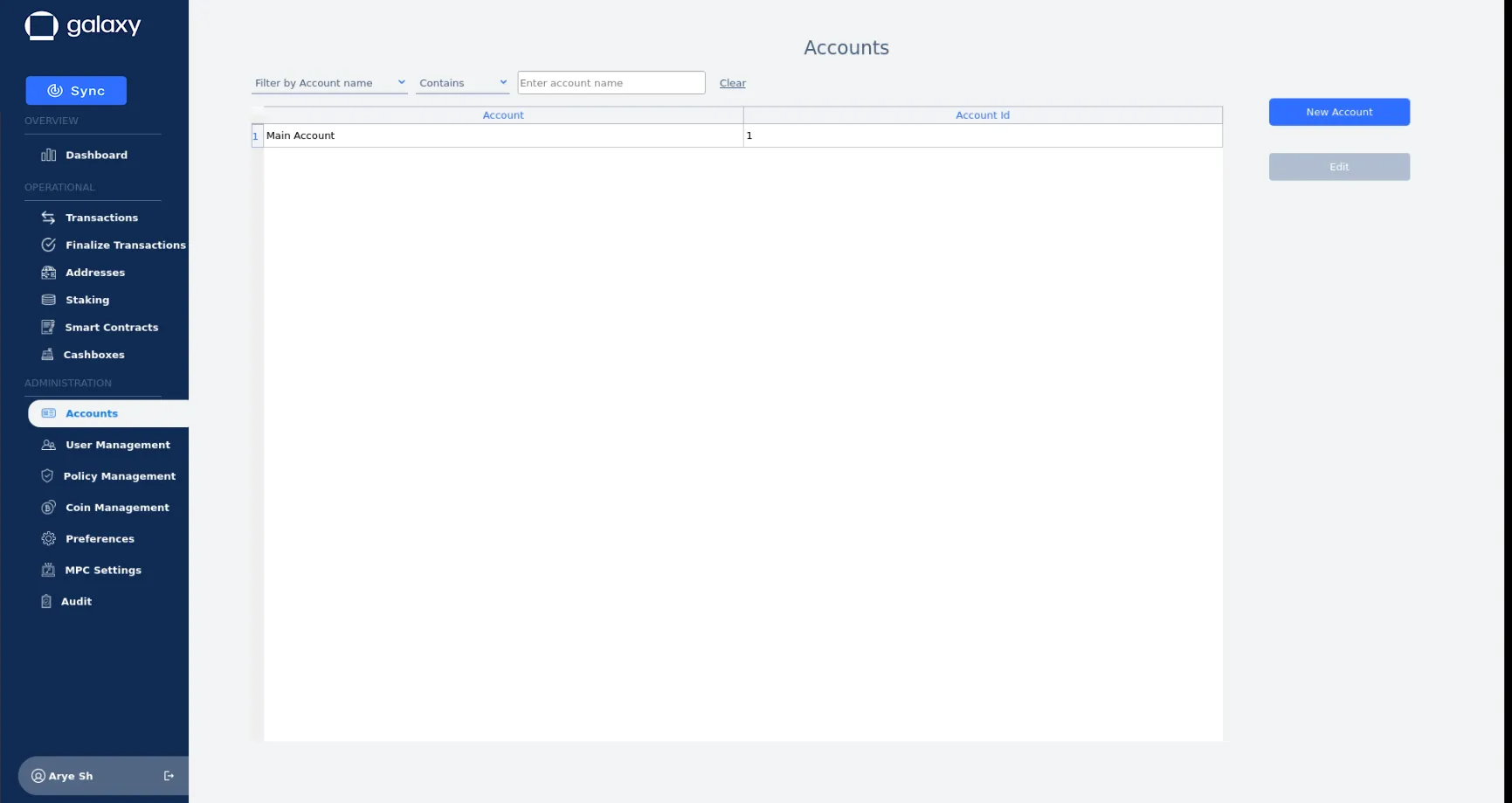This screenshot has width=1512, height=803.
Task: Open the Contains condition dropdown
Action: pyautogui.click(x=462, y=83)
